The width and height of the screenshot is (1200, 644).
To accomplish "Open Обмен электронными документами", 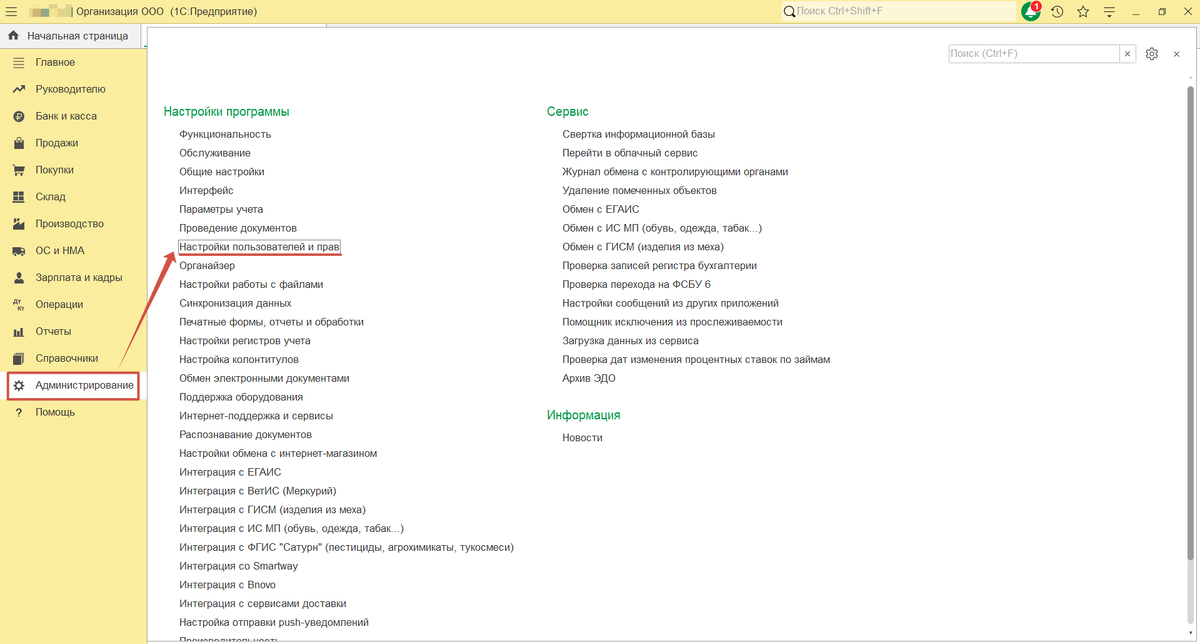I will coord(264,378).
